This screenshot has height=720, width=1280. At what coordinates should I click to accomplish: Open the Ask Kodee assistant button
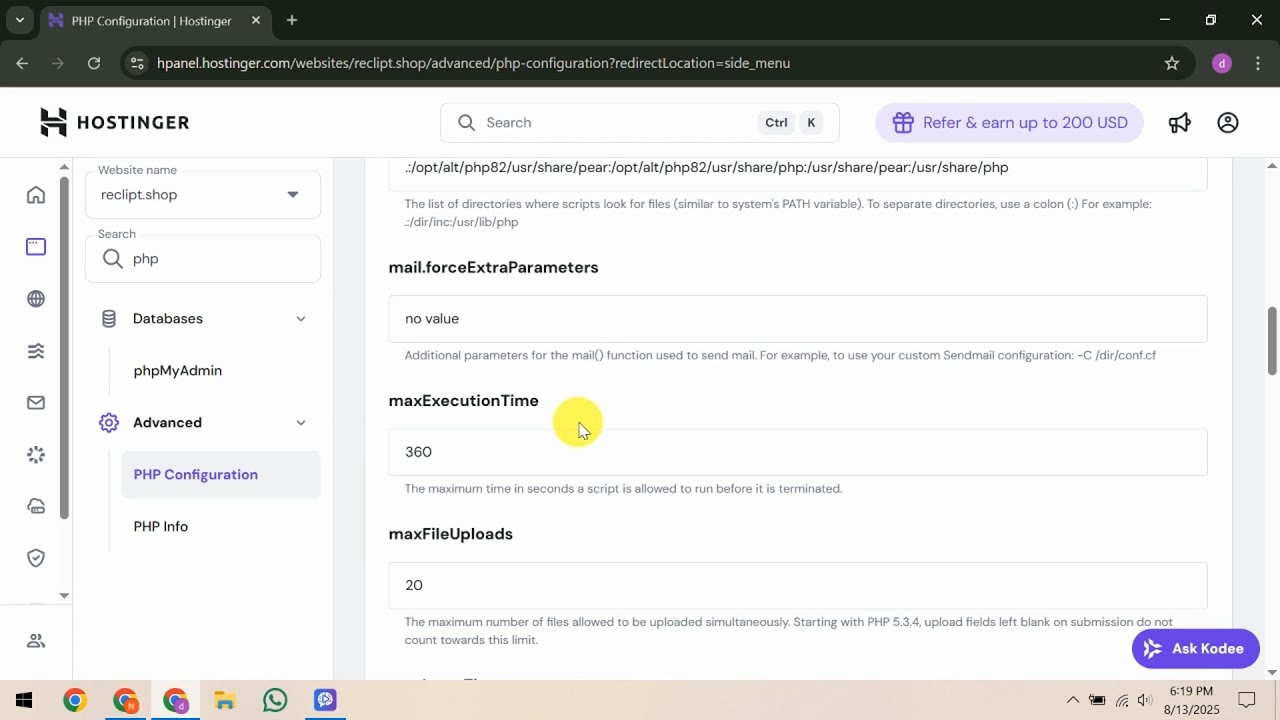coord(1195,649)
